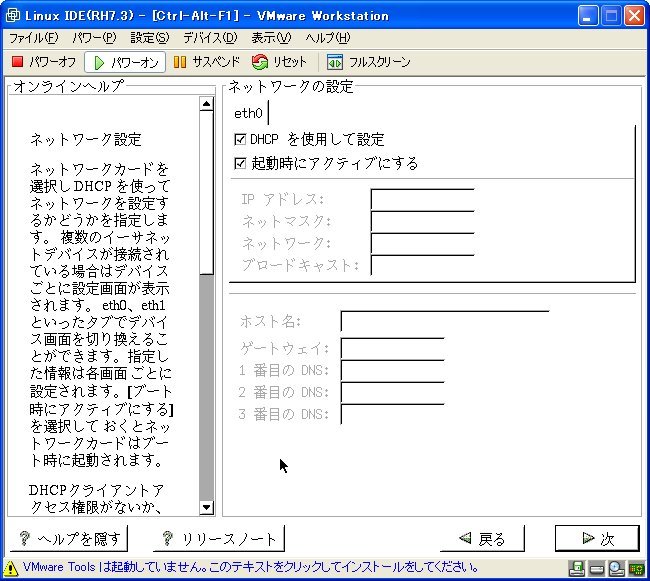
Task: Minimize the VMware Workstation window
Action: [x=588, y=16]
